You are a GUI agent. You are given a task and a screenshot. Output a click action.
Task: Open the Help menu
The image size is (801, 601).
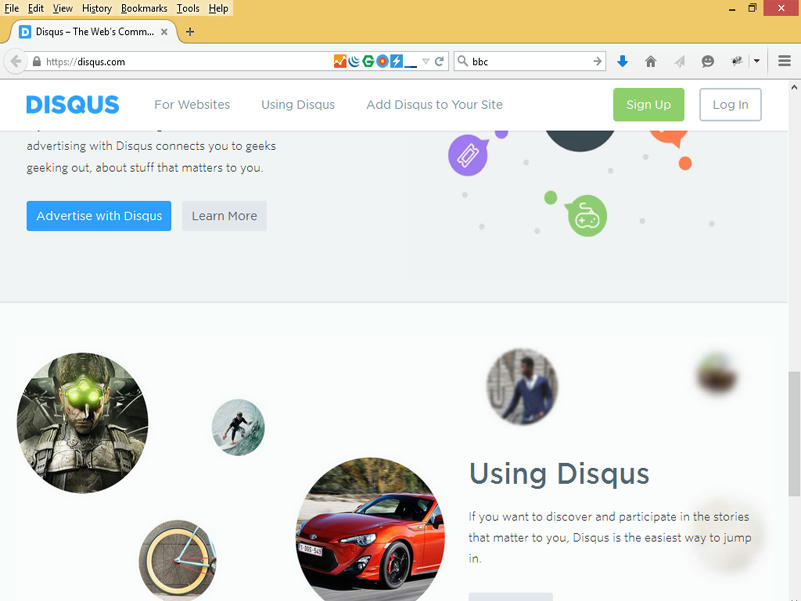(x=218, y=8)
